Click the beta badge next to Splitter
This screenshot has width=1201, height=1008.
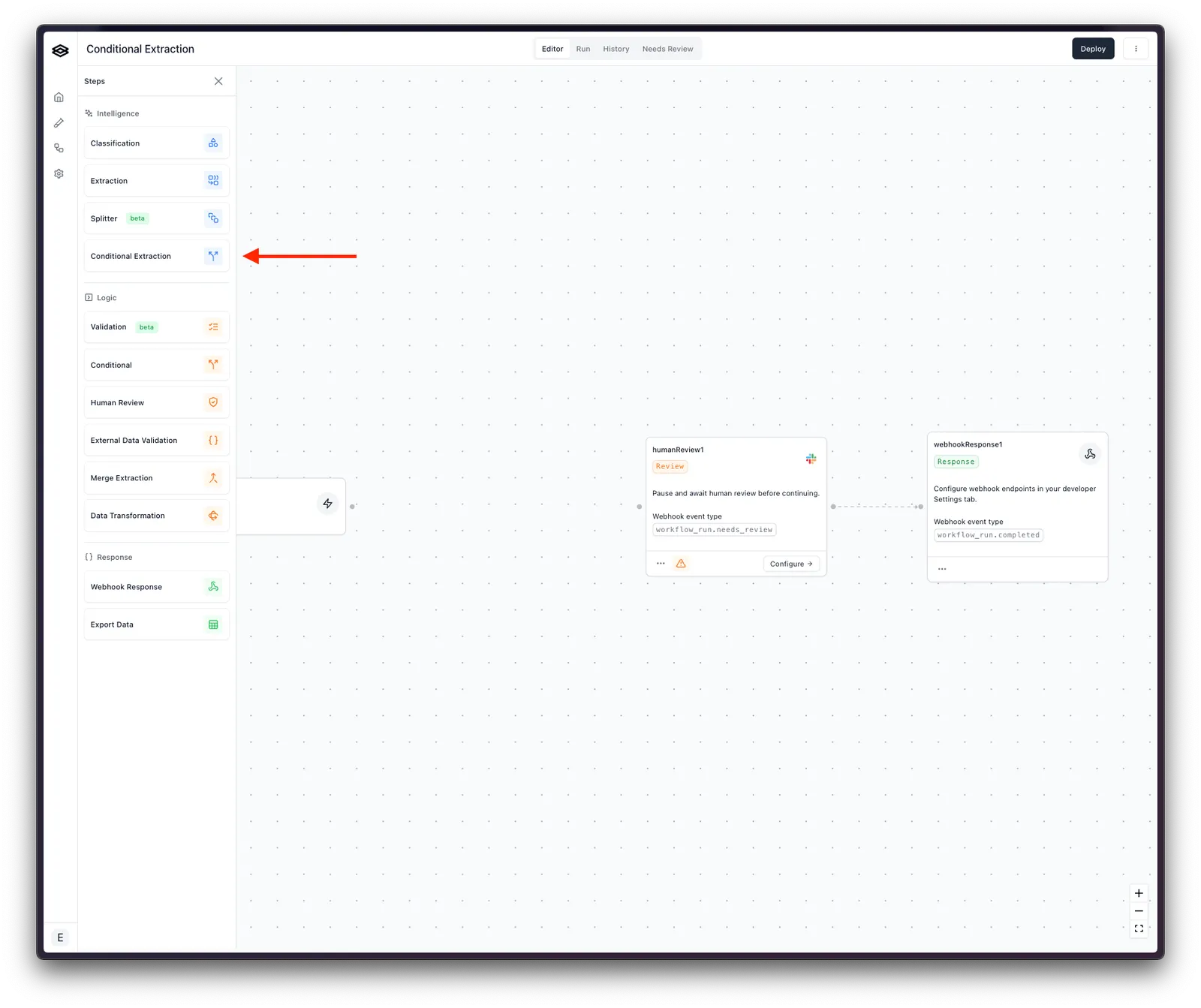137,218
